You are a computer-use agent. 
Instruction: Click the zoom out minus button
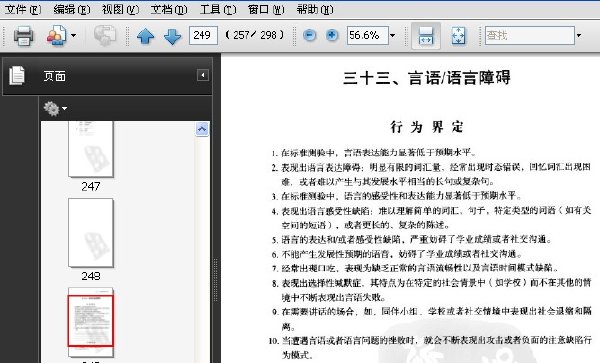[x=310, y=36]
